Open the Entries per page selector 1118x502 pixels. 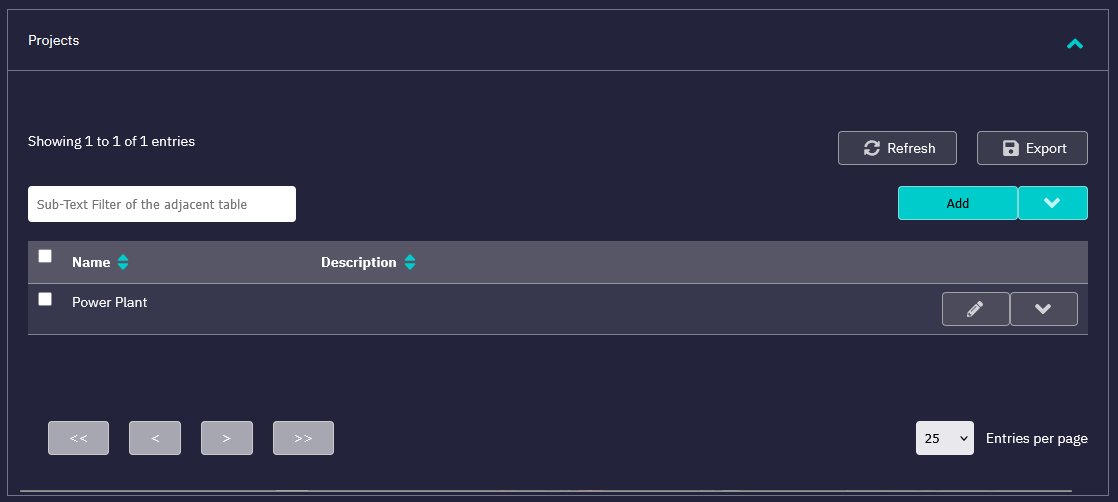click(944, 438)
